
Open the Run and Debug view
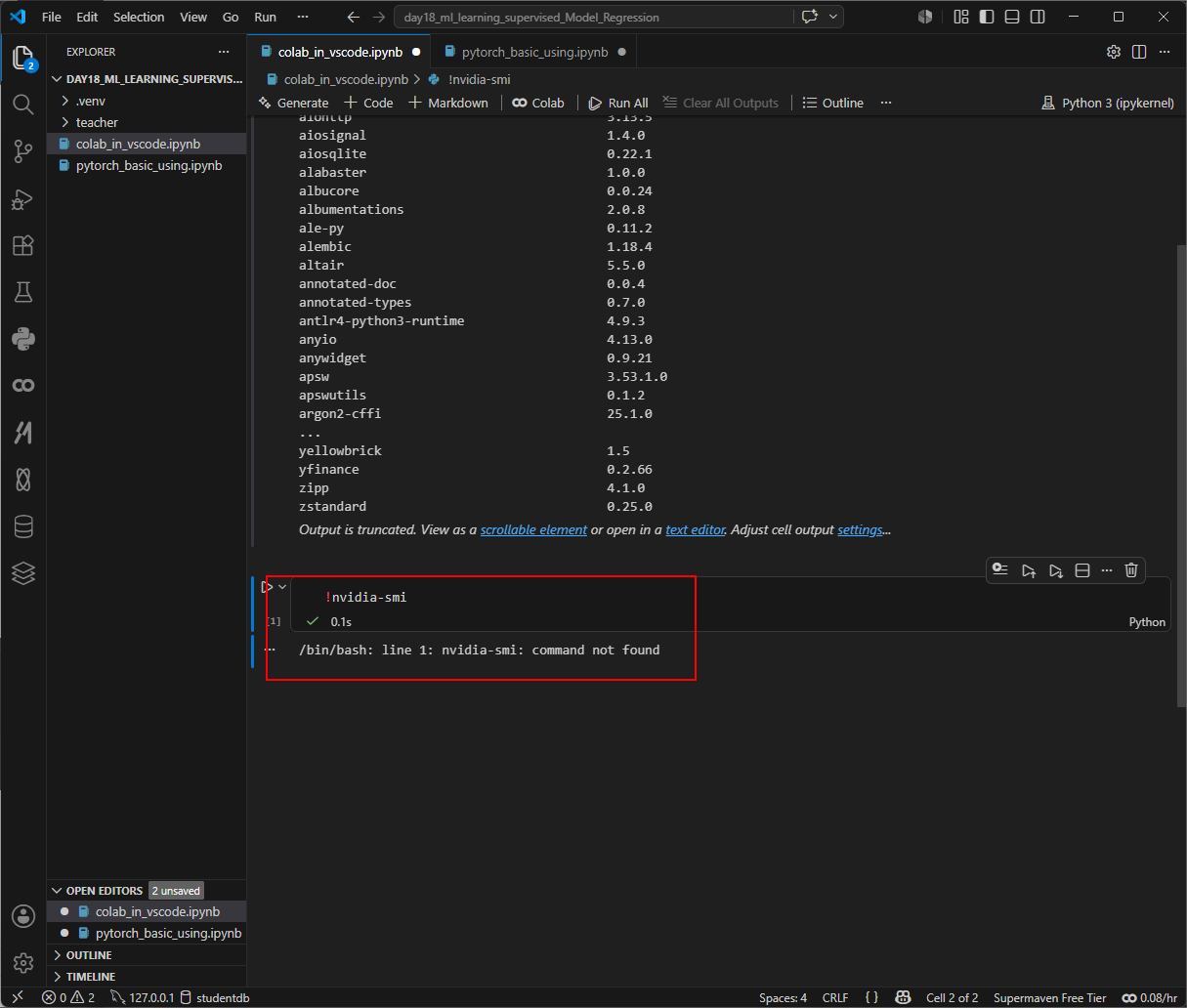(x=23, y=198)
